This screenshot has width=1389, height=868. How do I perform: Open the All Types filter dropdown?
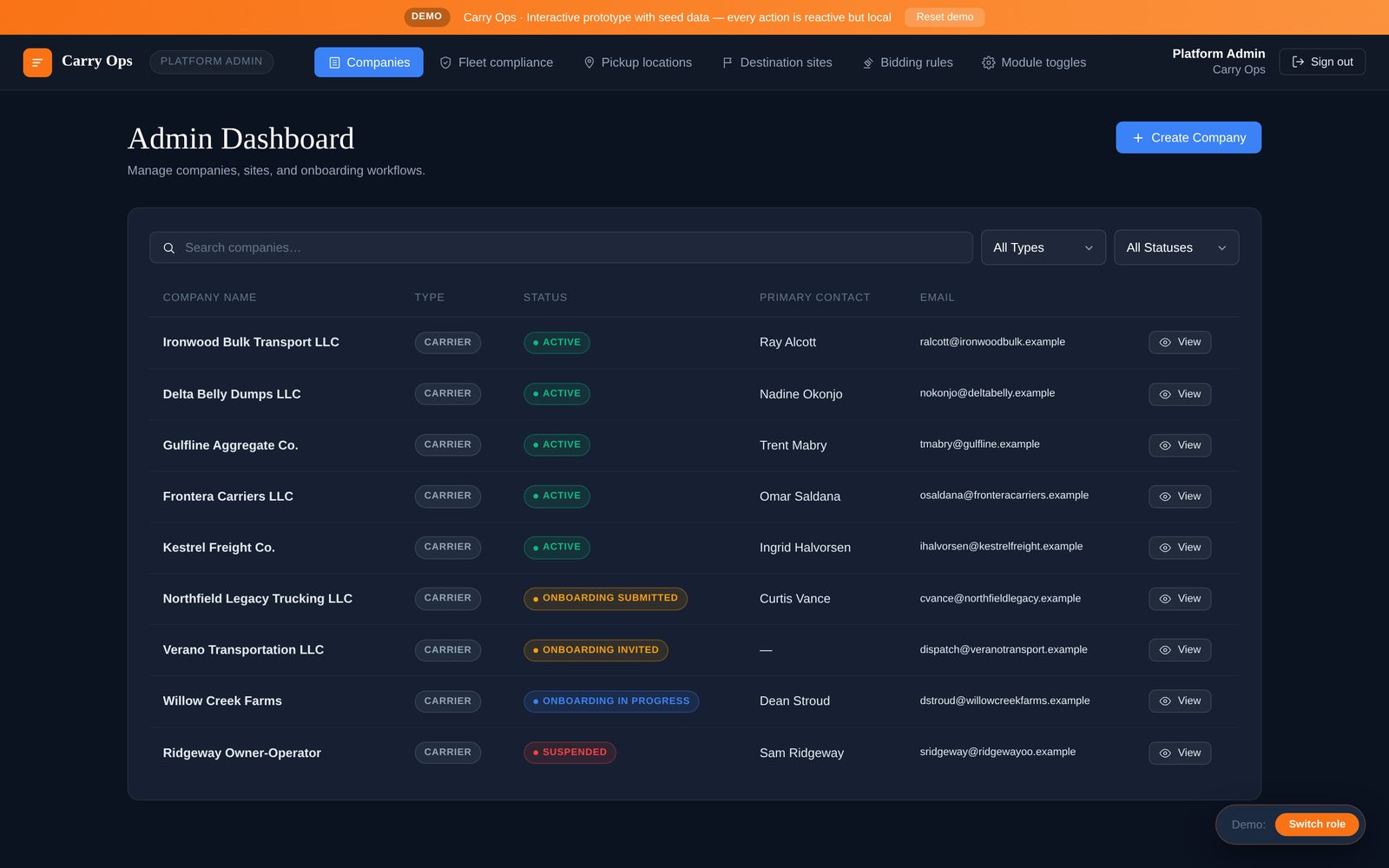[1043, 247]
